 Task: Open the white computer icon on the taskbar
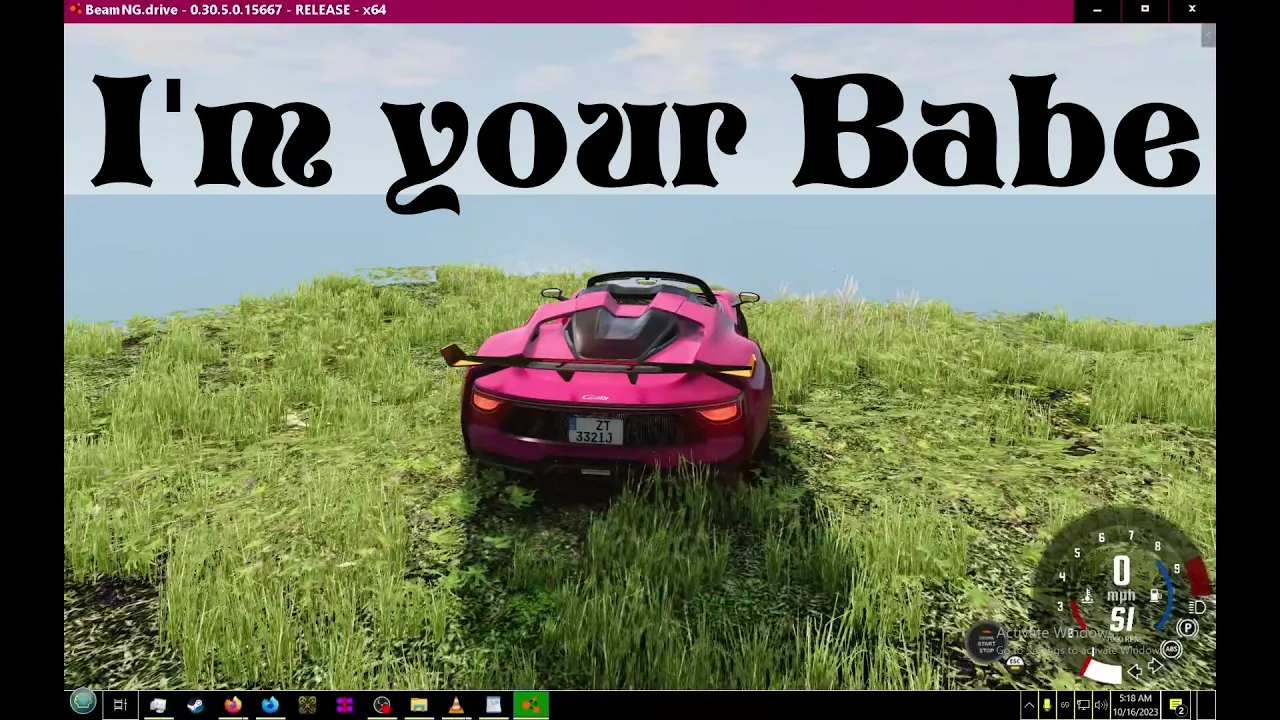pos(158,705)
